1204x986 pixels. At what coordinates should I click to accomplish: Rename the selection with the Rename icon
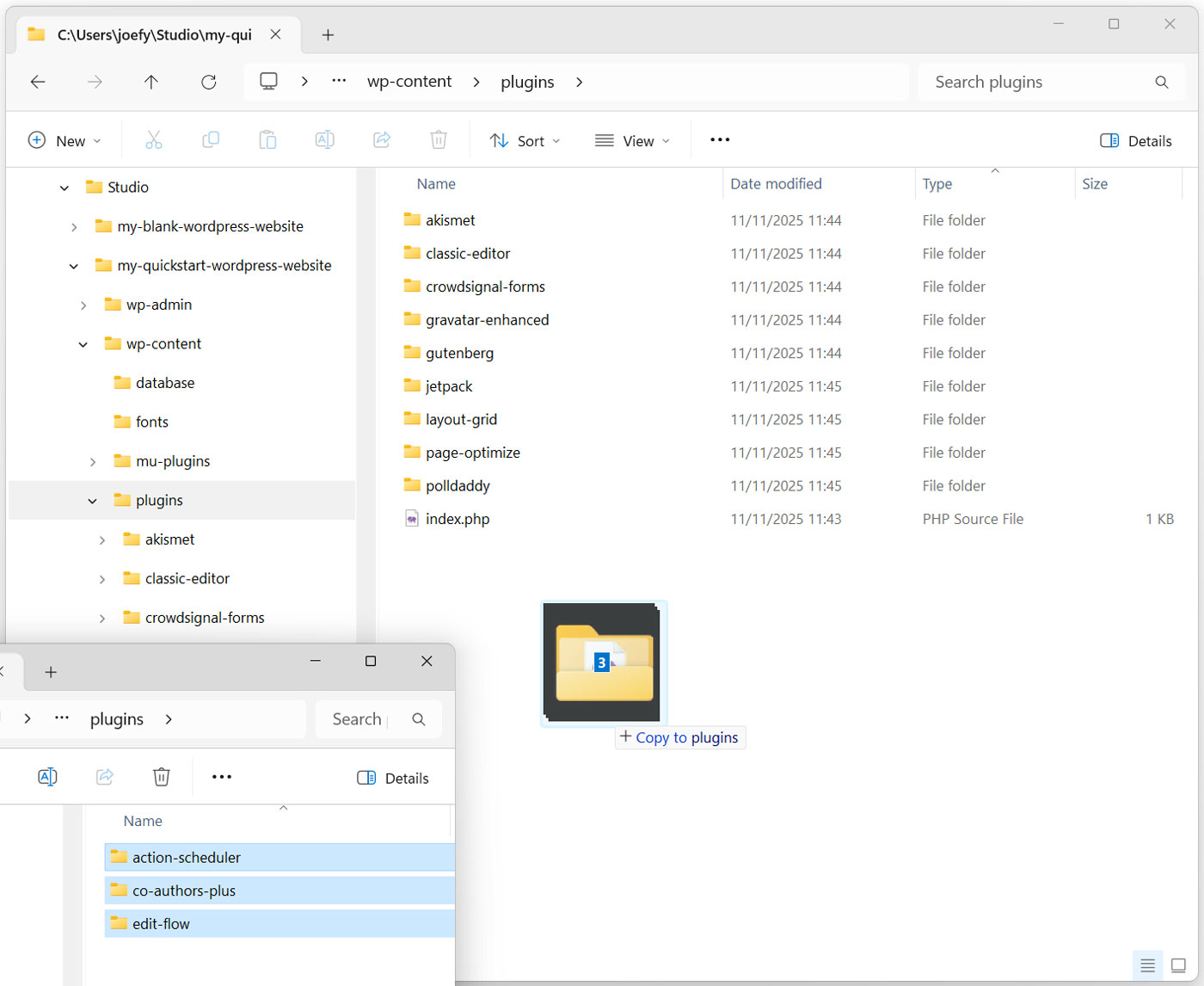[324, 139]
